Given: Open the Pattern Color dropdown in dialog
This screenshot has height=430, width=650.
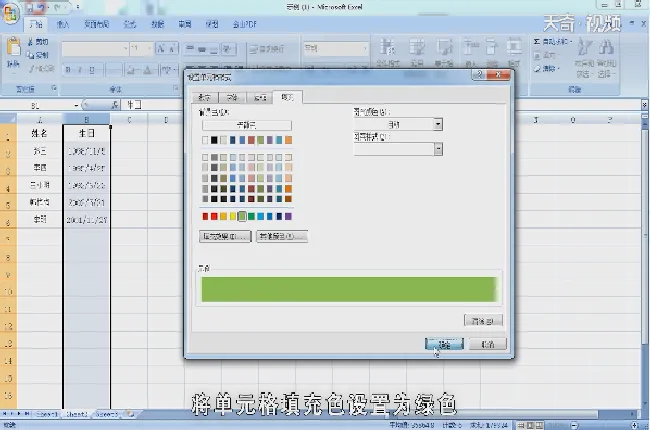Looking at the screenshot, I should (x=438, y=124).
